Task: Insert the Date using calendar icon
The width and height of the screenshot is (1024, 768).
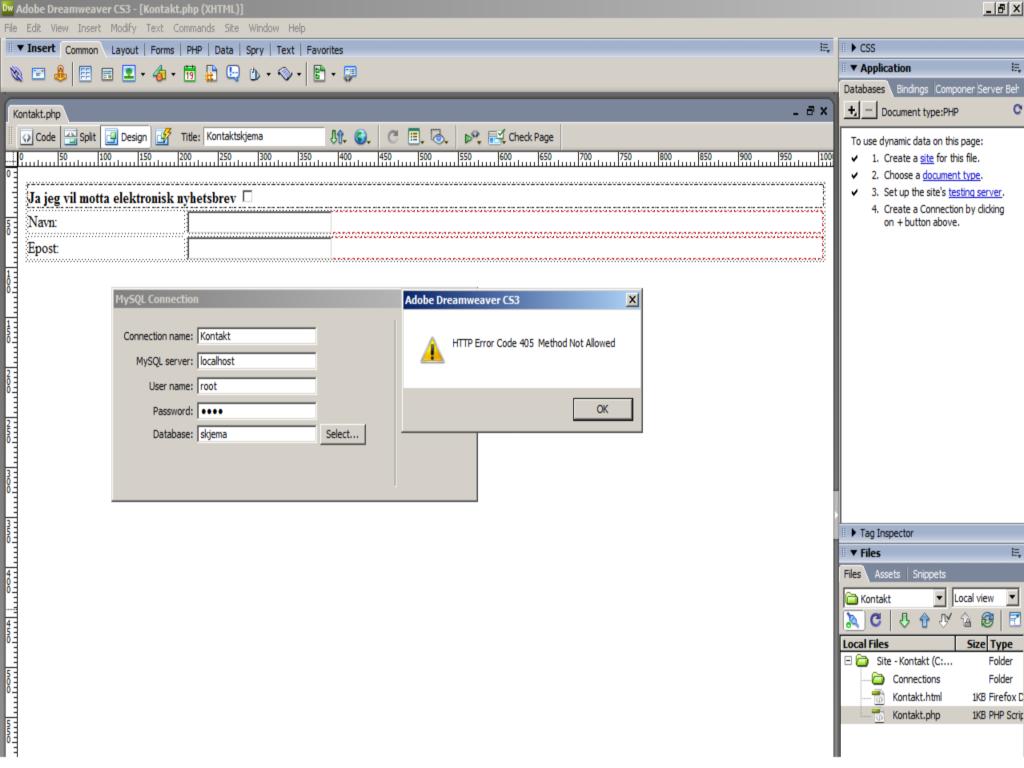Action: point(190,74)
